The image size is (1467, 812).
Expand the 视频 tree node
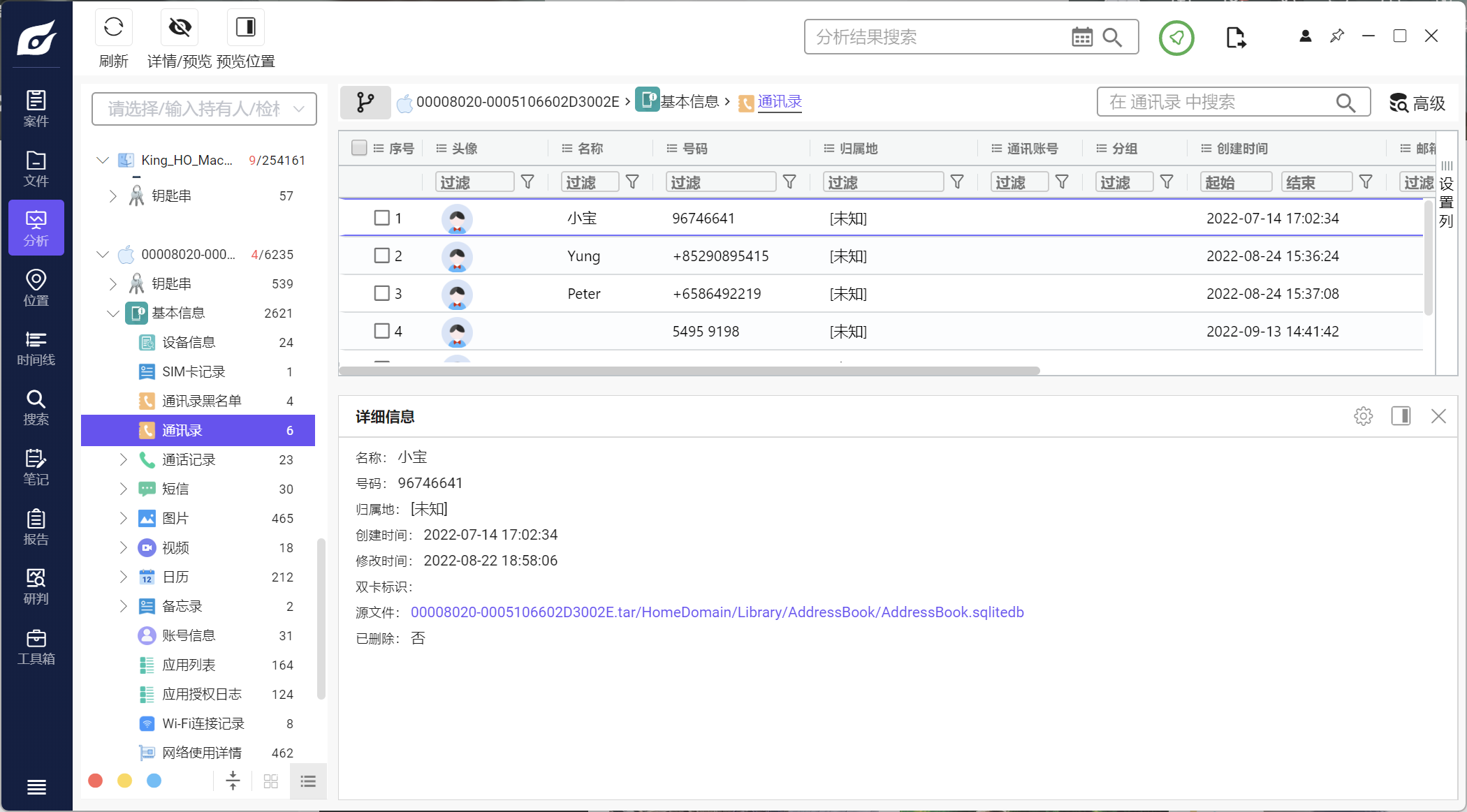point(124,548)
